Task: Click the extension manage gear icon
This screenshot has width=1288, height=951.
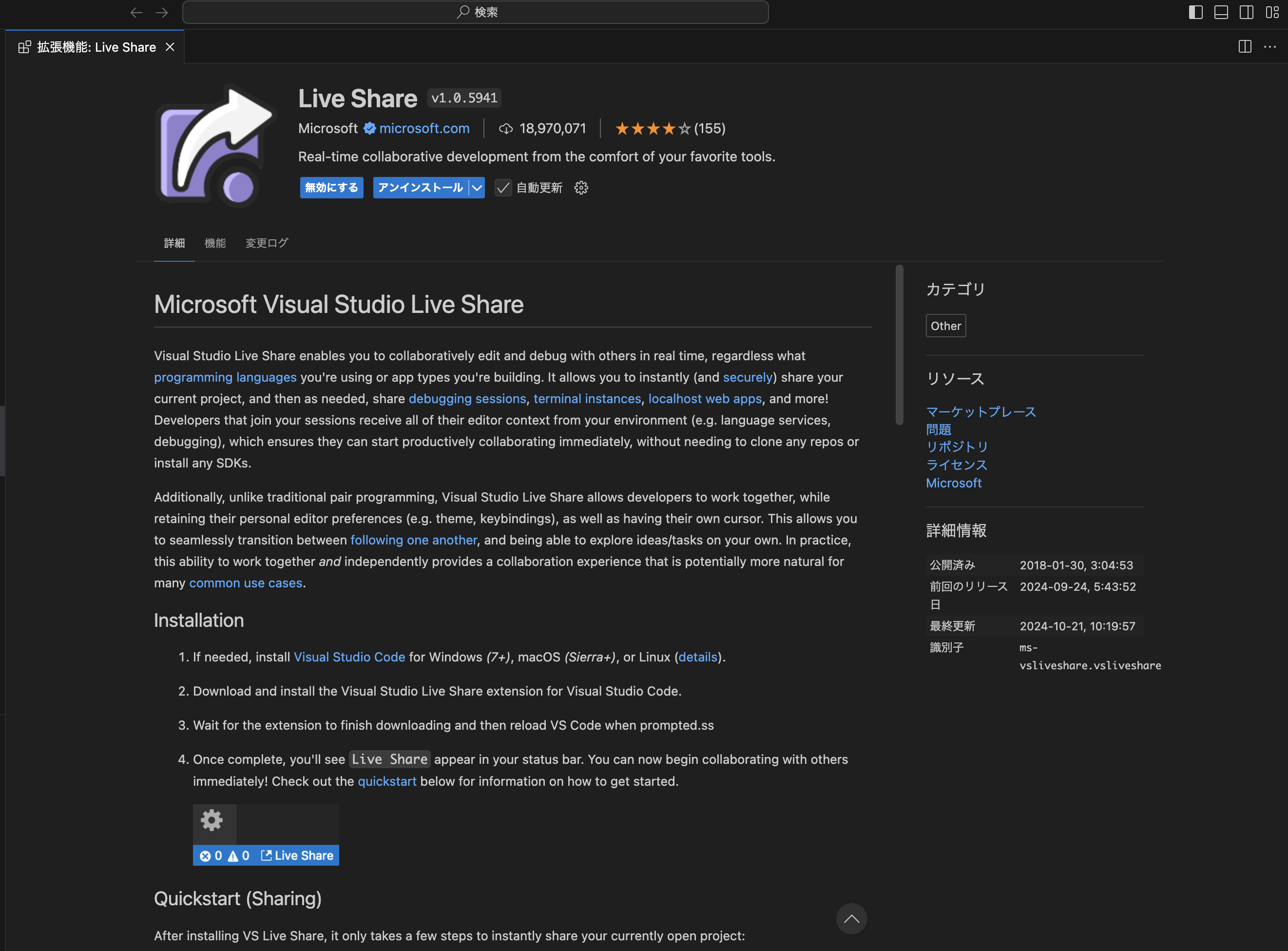Action: pos(581,188)
